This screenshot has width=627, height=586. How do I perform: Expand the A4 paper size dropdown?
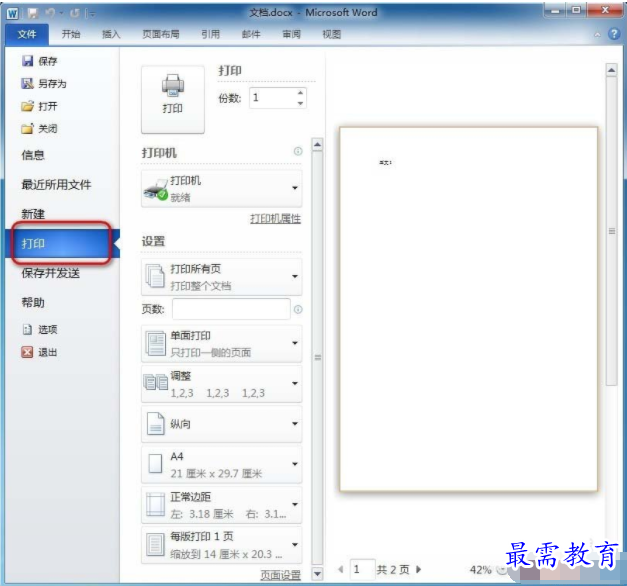click(x=222, y=464)
